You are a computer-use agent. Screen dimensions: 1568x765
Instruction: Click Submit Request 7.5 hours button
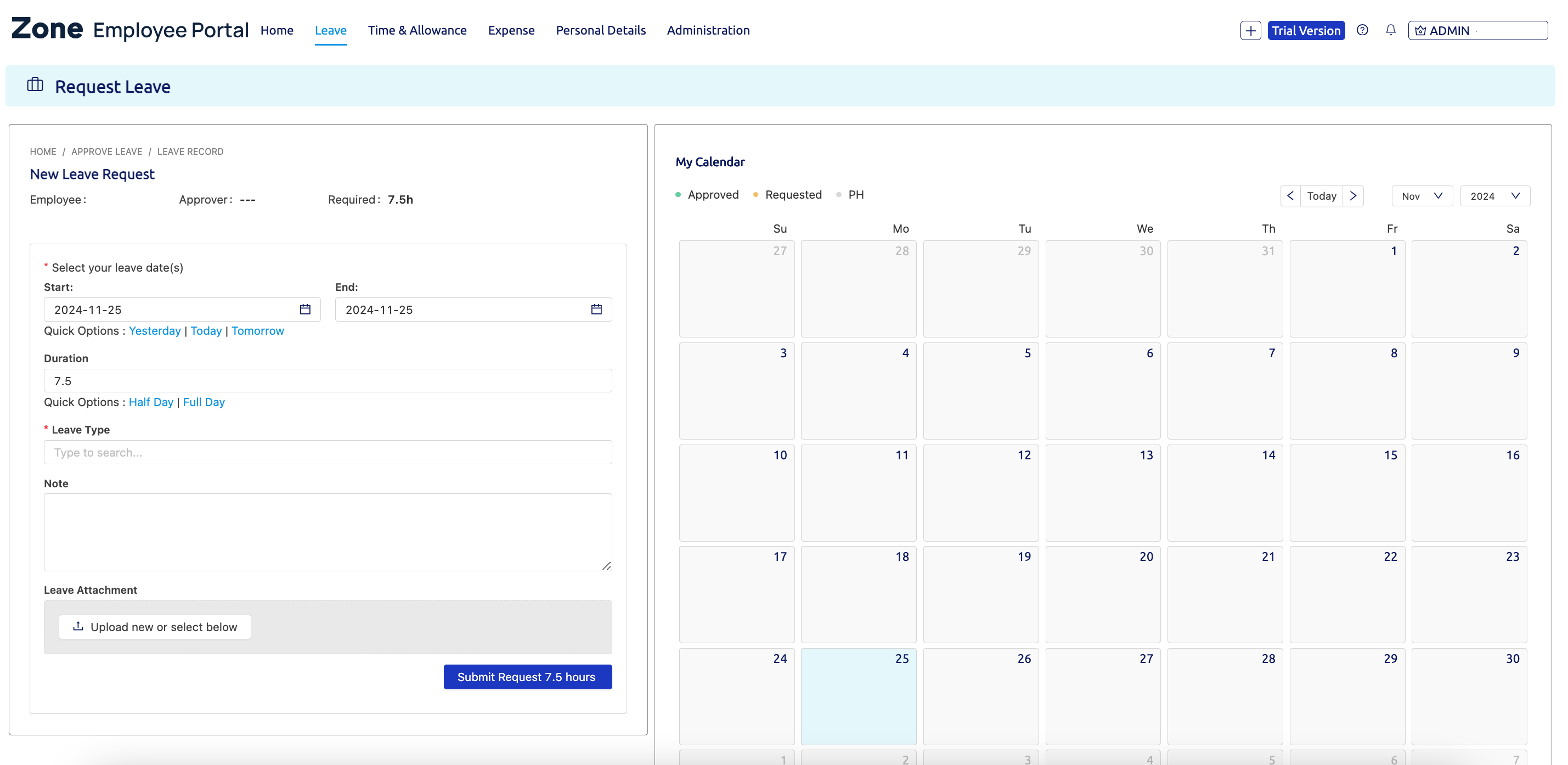tap(527, 677)
